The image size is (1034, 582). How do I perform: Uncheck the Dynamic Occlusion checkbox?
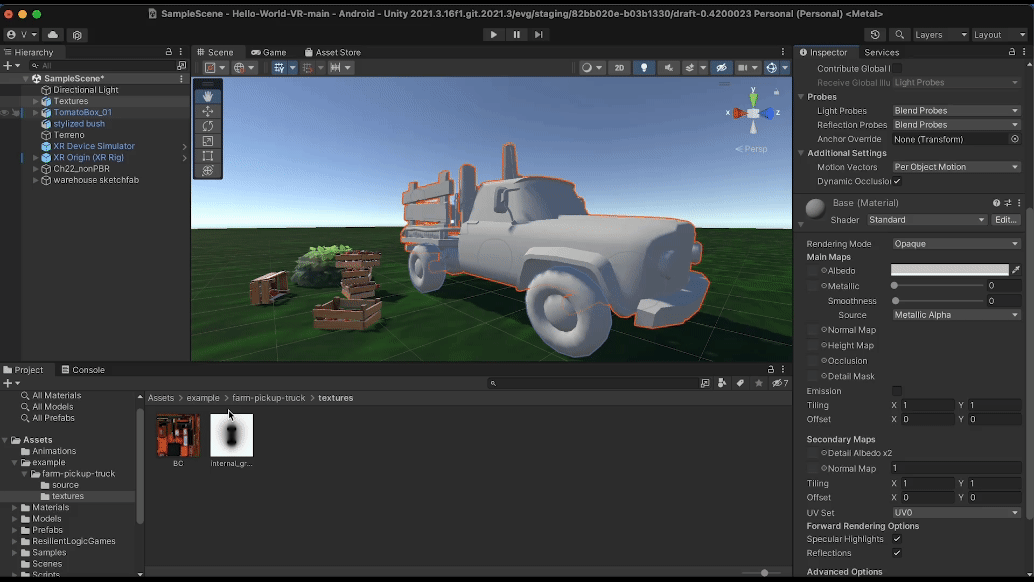coord(897,181)
